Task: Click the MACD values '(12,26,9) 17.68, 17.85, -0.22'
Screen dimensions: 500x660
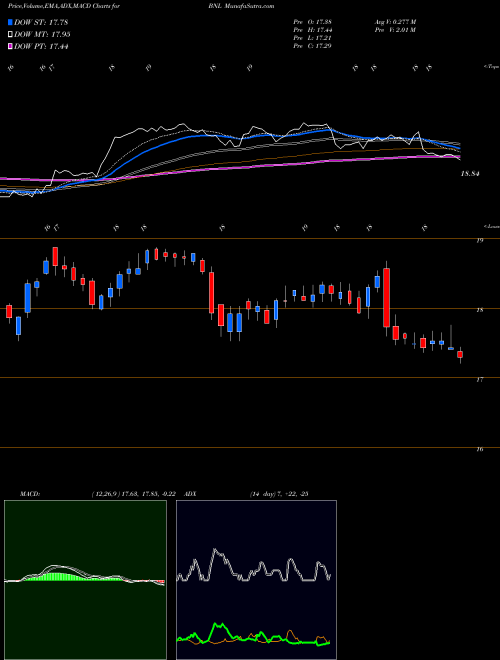Action: point(136,494)
